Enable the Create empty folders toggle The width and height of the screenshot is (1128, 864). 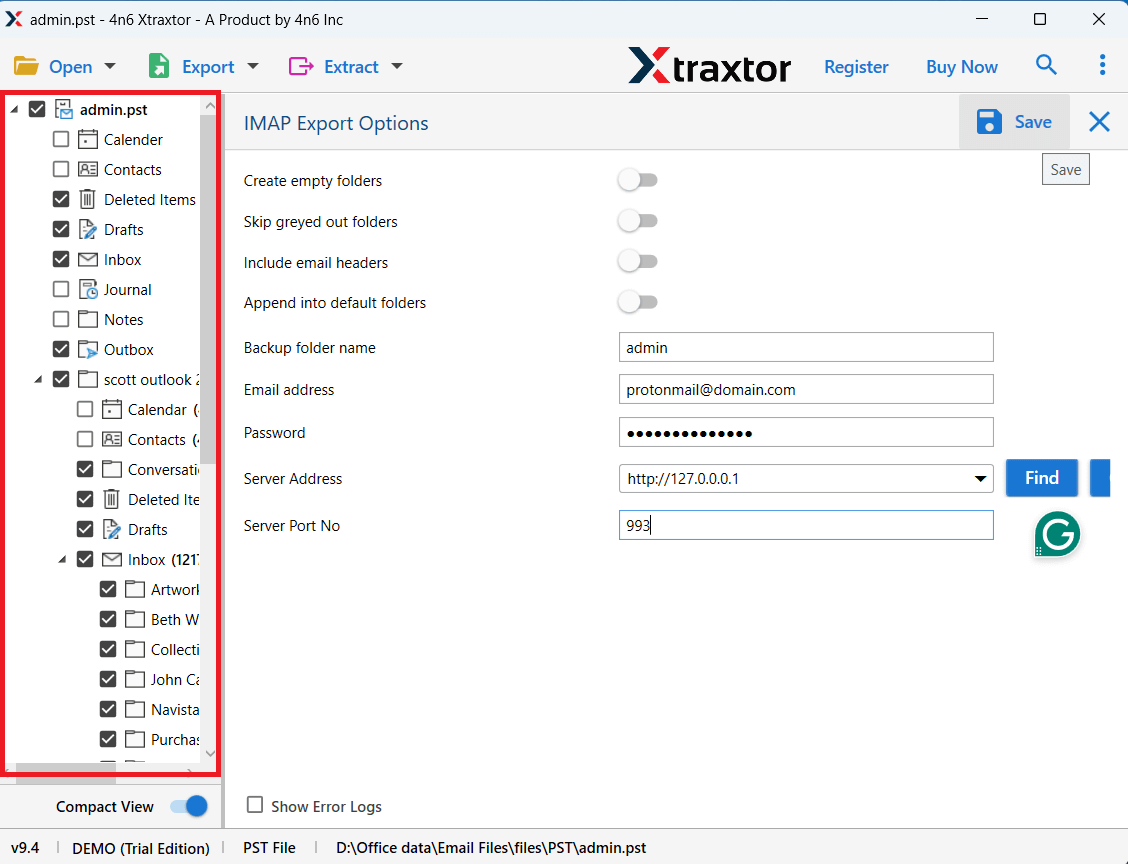tap(637, 181)
